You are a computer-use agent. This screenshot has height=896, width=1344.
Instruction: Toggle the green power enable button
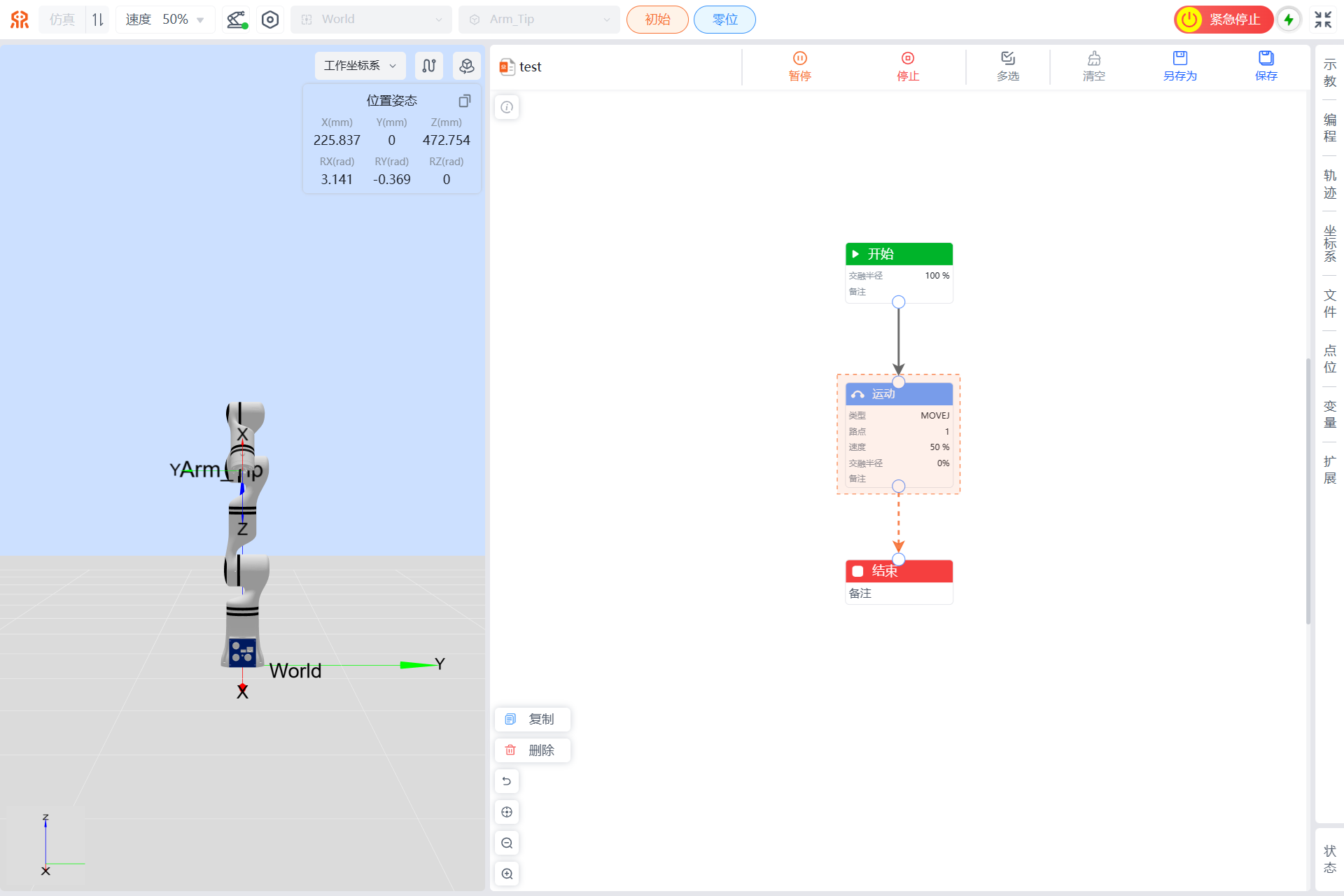coord(1289,20)
